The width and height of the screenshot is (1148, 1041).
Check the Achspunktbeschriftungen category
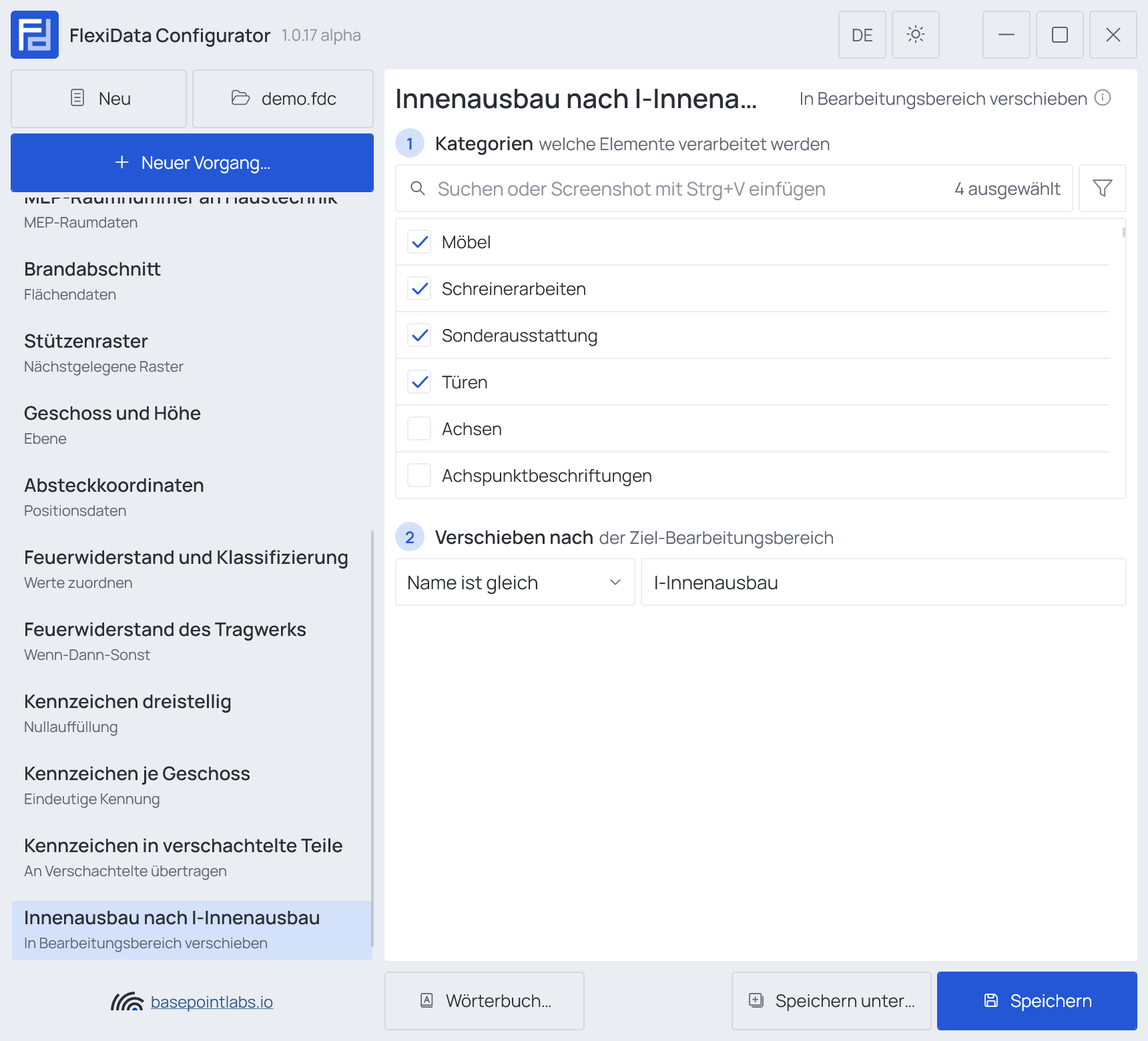419,475
